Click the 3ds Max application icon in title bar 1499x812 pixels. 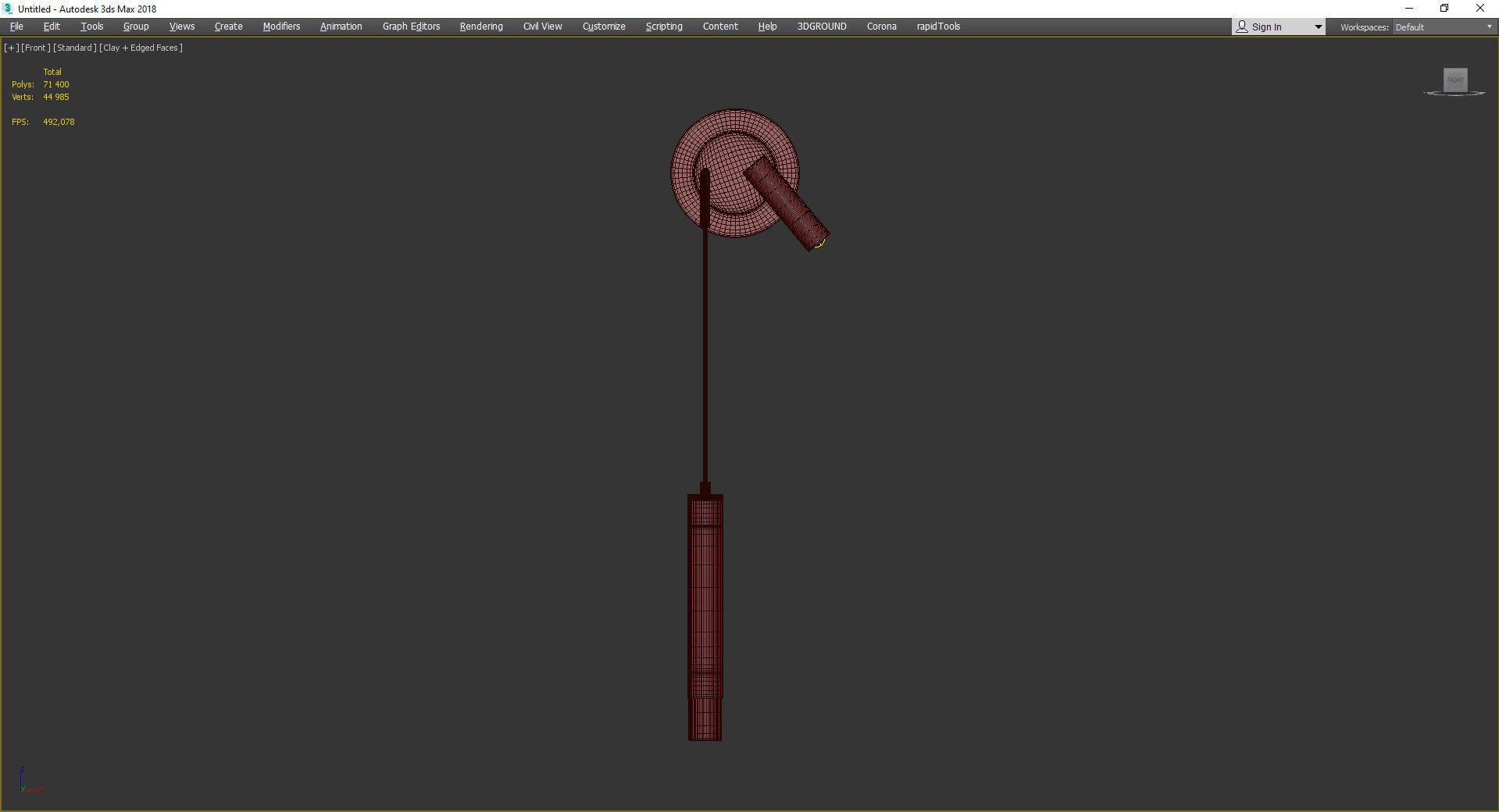click(9, 9)
